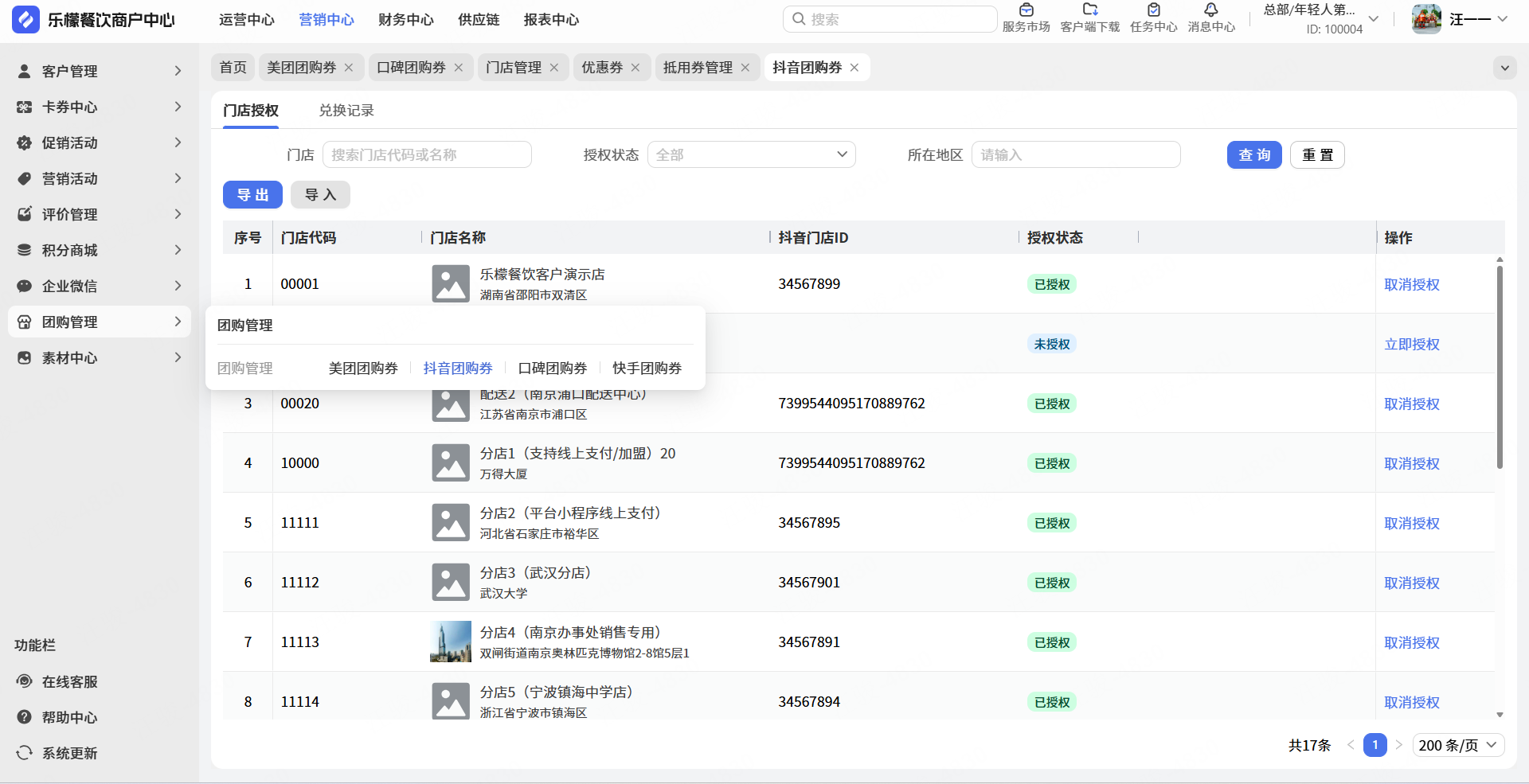The image size is (1529, 784).
Task: Switch to the 兑换记录 tab
Action: [x=346, y=111]
